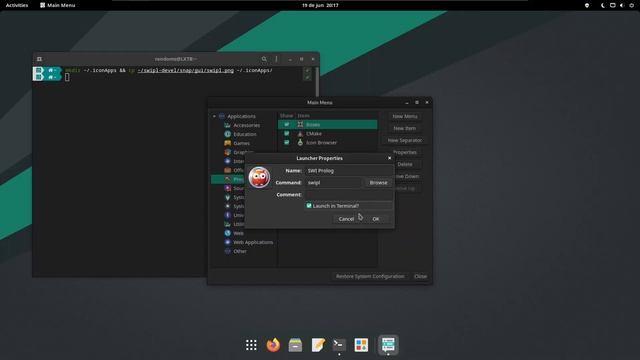Screen dimensions: 640x360
Task: Toggle the Show checkbox for Icon Browser
Action: pyautogui.click(x=287, y=142)
